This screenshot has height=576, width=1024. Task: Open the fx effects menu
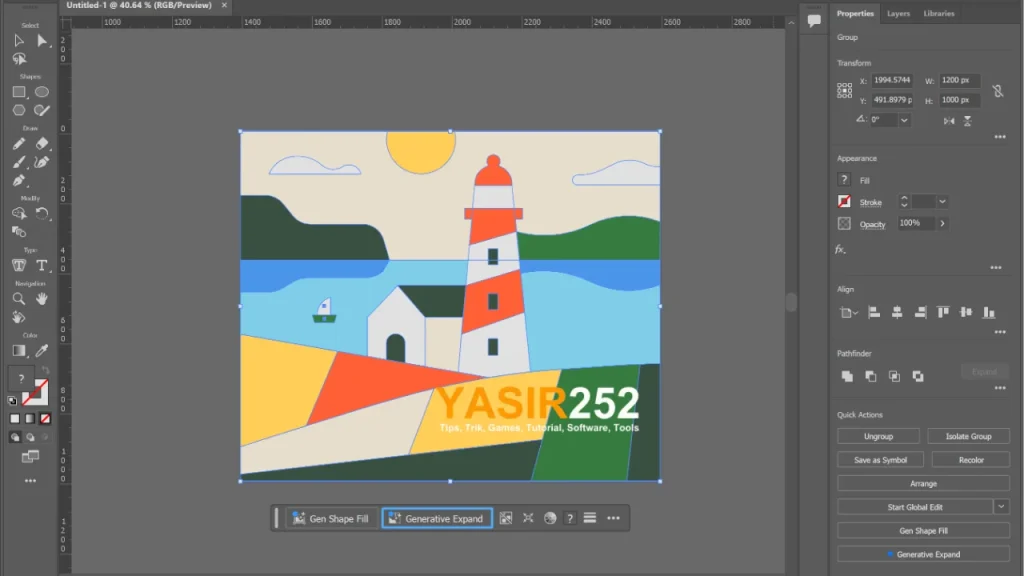840,249
